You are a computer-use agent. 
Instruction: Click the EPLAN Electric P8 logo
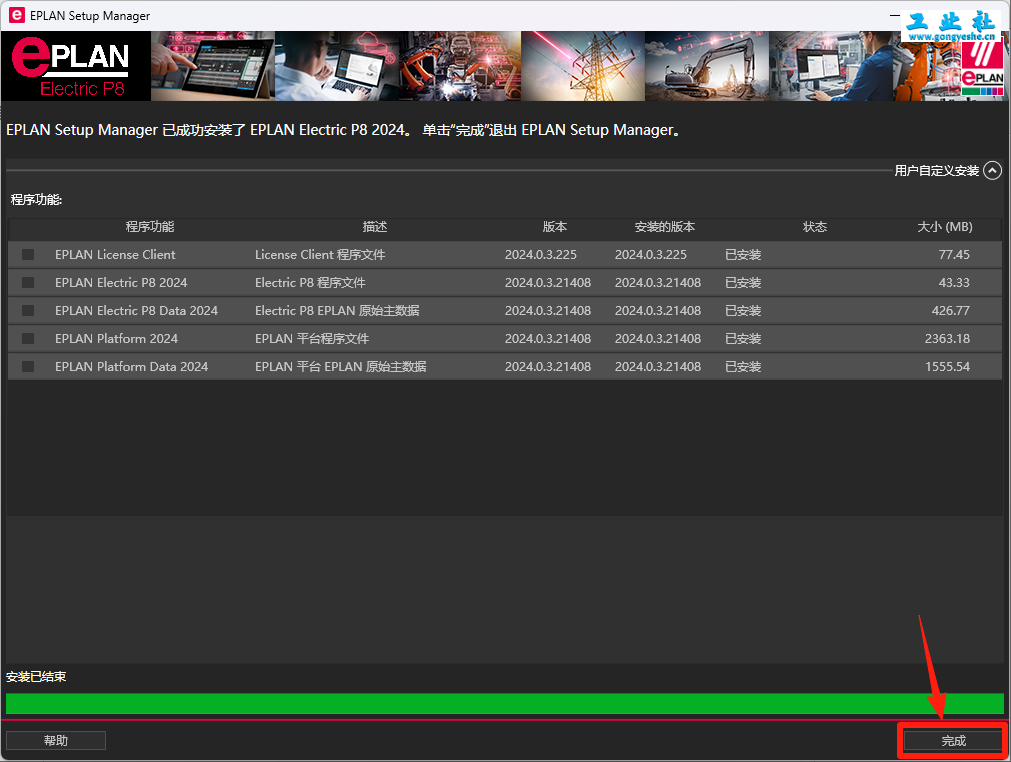(x=75, y=66)
